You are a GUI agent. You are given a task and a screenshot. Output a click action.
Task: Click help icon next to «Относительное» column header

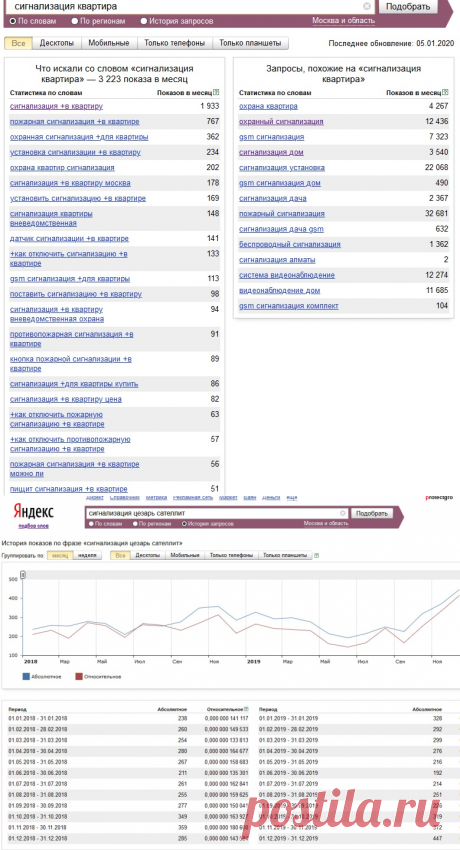tap(247, 709)
